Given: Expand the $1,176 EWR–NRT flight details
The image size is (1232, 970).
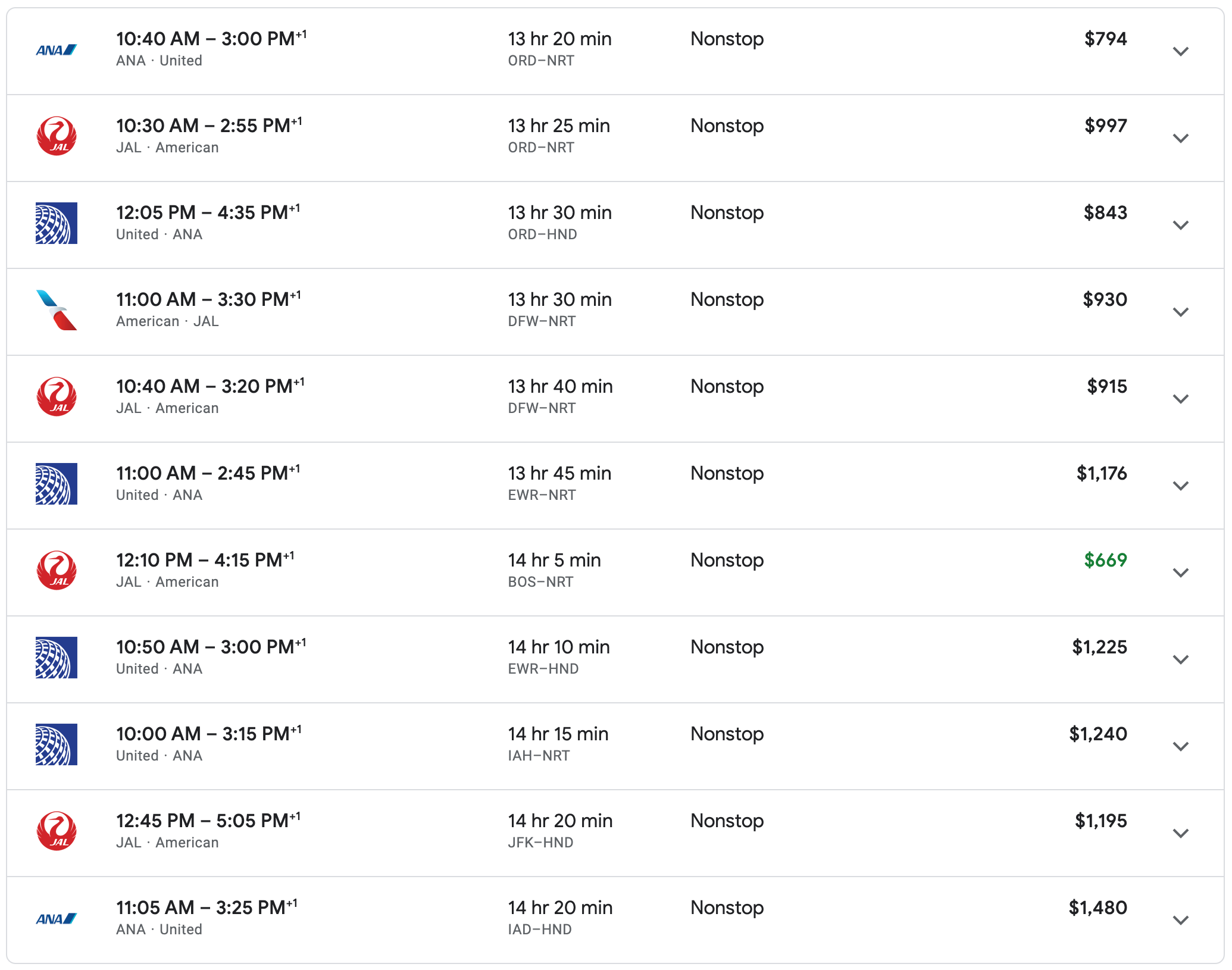Looking at the screenshot, I should (1180, 486).
